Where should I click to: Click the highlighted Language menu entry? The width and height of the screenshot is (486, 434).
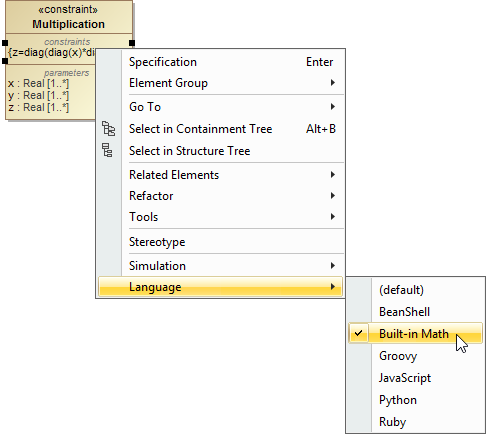[x=220, y=287]
